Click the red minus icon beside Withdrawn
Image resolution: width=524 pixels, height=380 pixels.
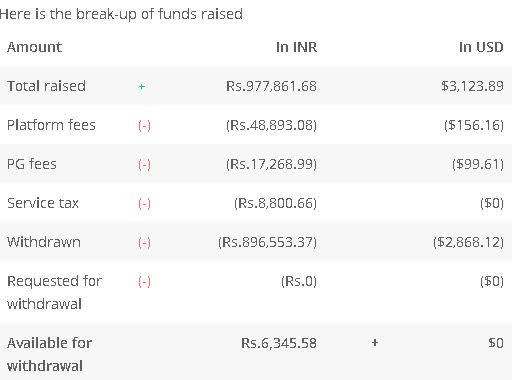[x=144, y=243]
